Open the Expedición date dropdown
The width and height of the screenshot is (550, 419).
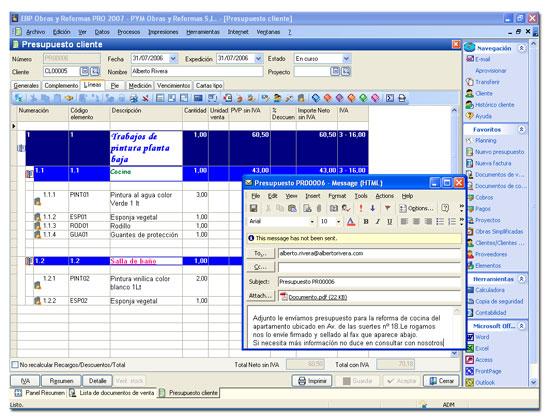point(259,59)
